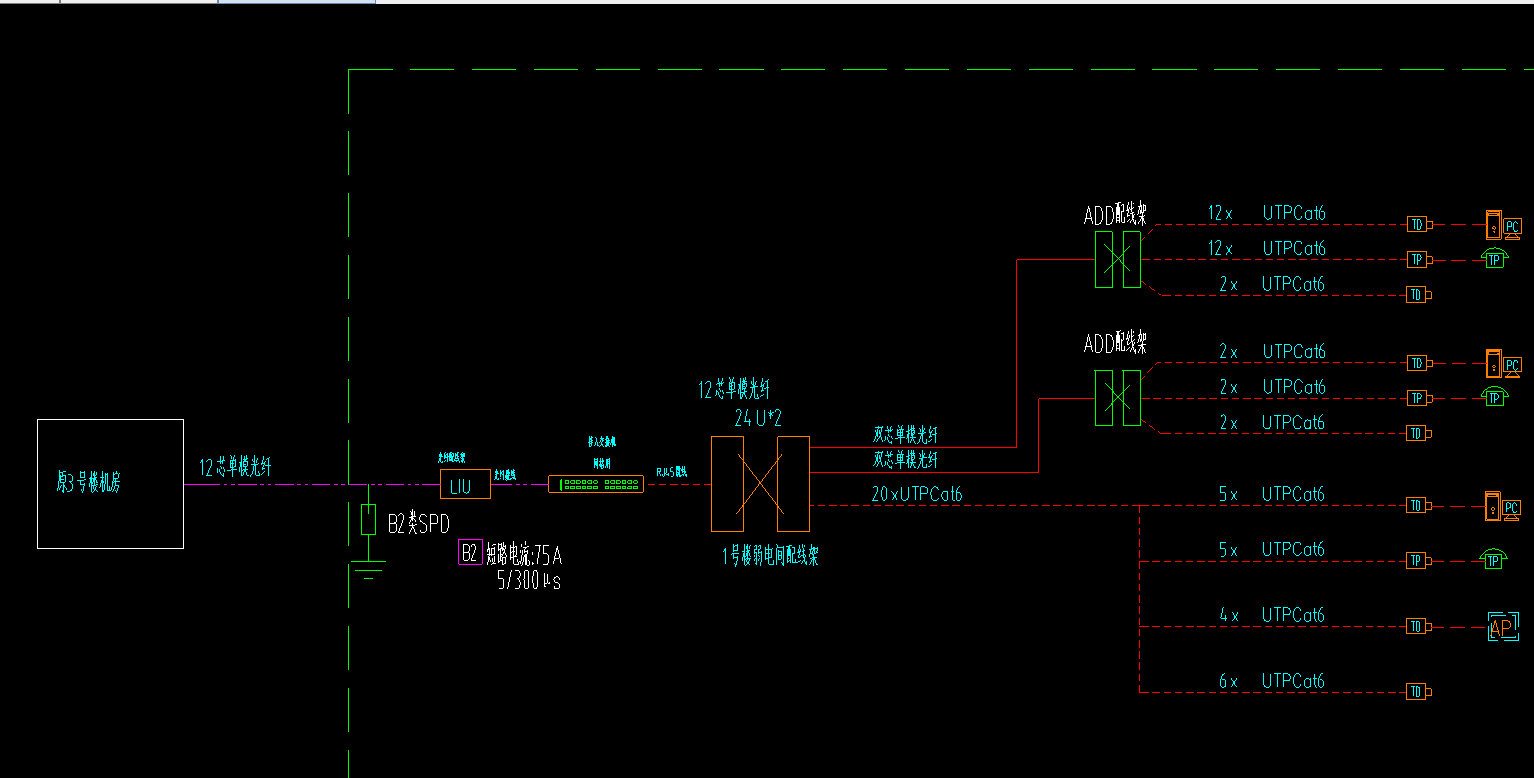Image resolution: width=1534 pixels, height=778 pixels.
Task: Click the TD outlet on the 12 x row
Action: coord(1419,224)
